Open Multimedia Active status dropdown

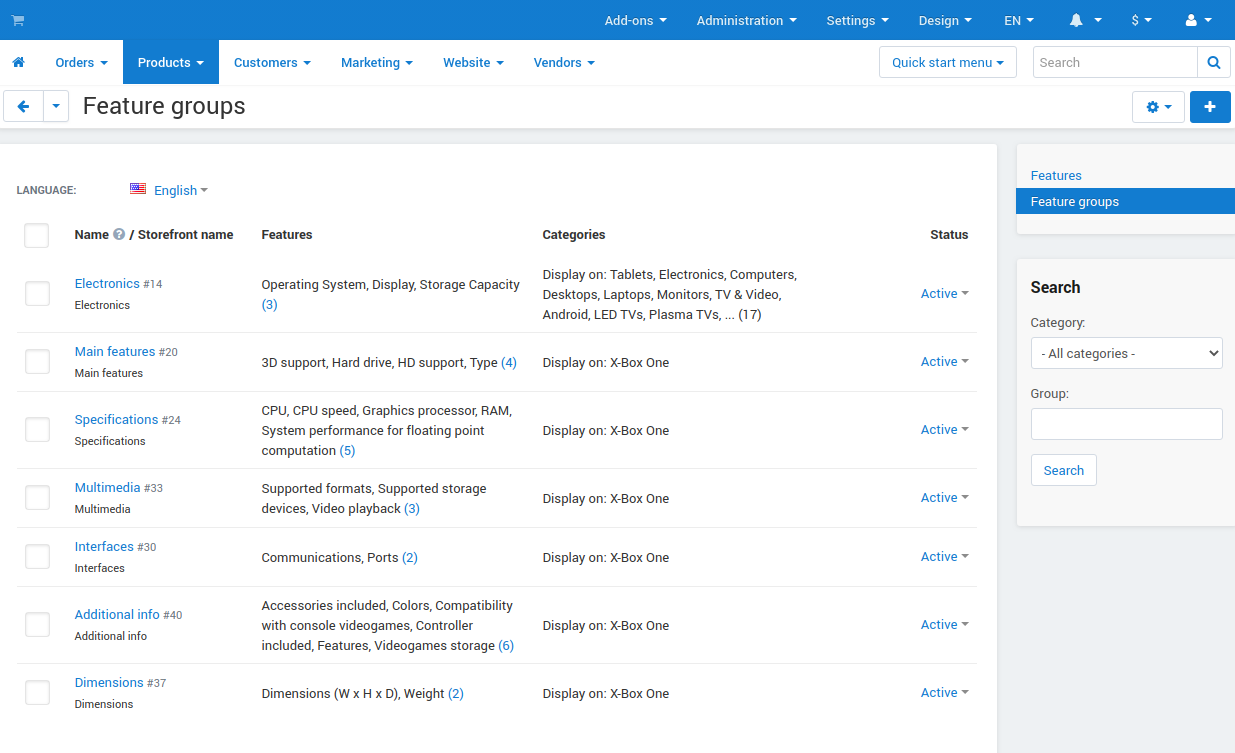pyautogui.click(x=944, y=497)
